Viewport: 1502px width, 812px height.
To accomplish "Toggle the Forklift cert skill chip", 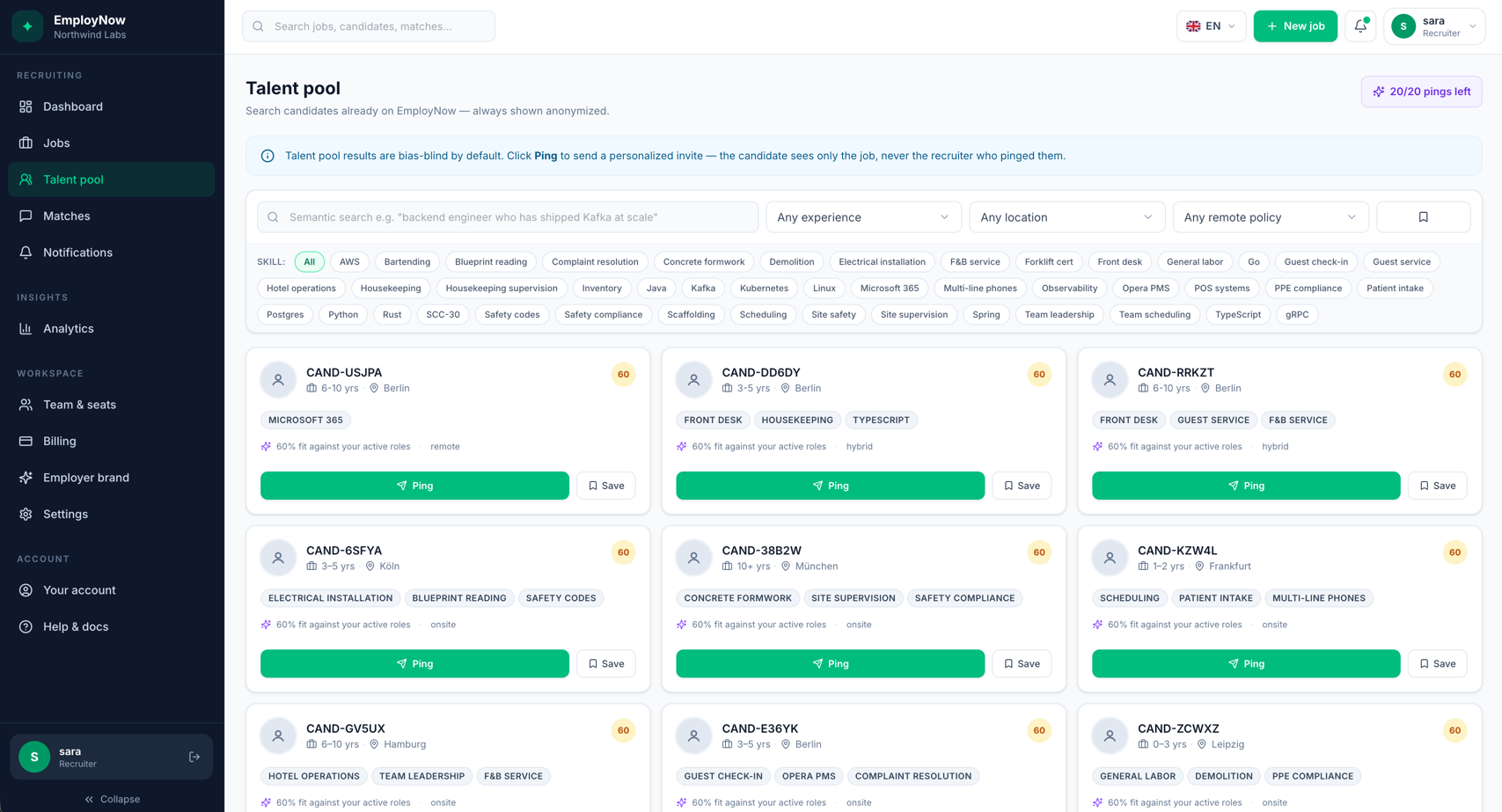I will (x=1048, y=262).
